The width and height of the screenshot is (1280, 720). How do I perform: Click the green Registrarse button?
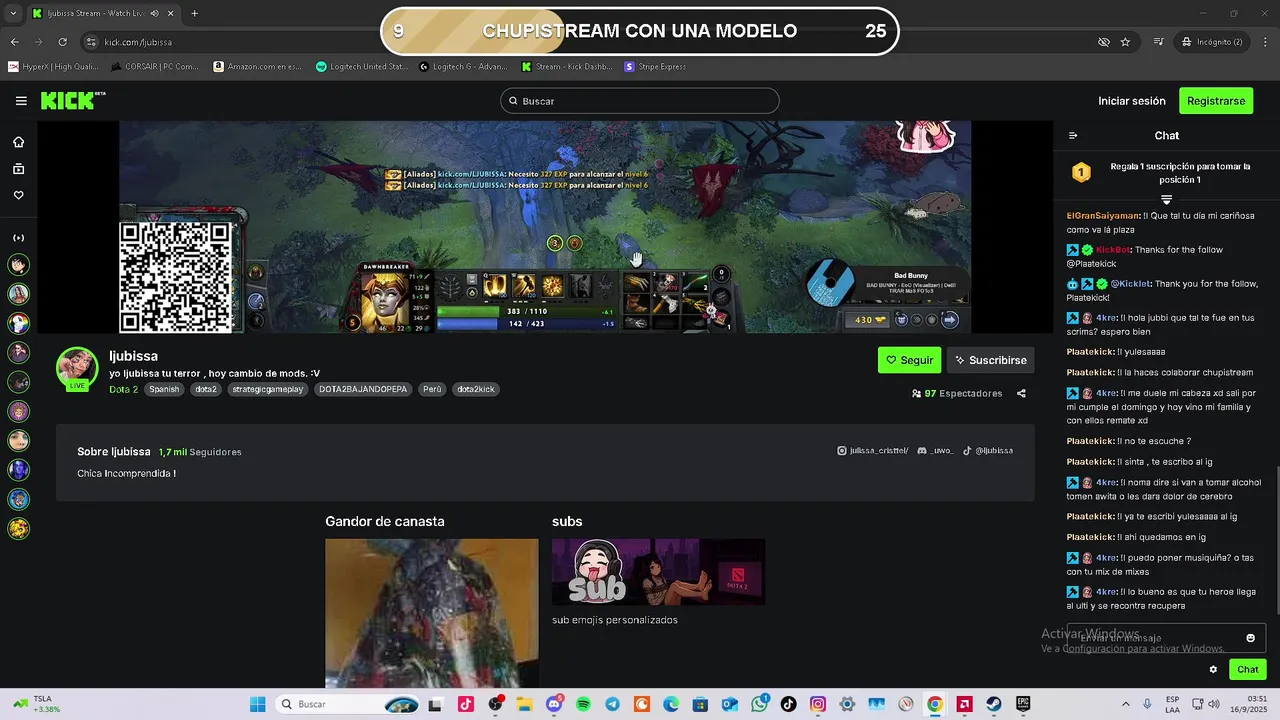pyautogui.click(x=1216, y=101)
